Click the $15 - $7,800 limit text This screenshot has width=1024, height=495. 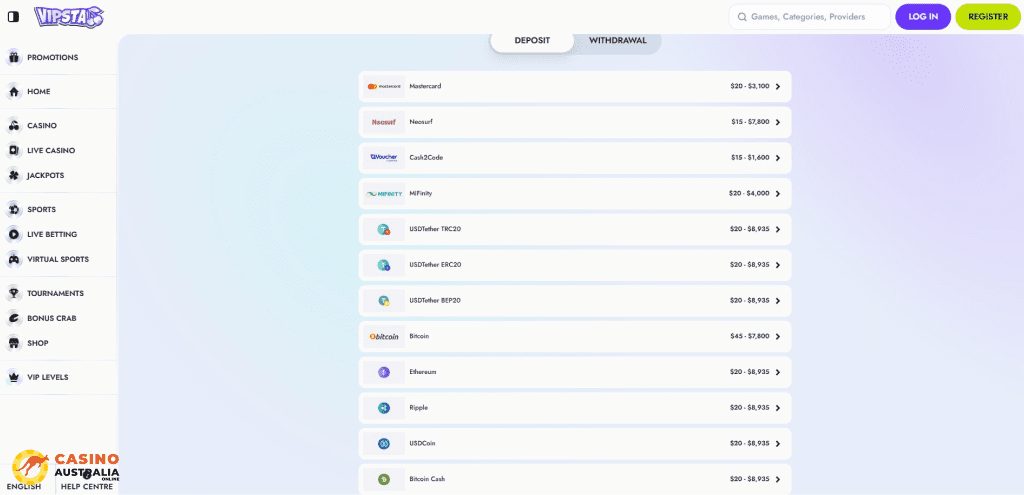click(750, 122)
